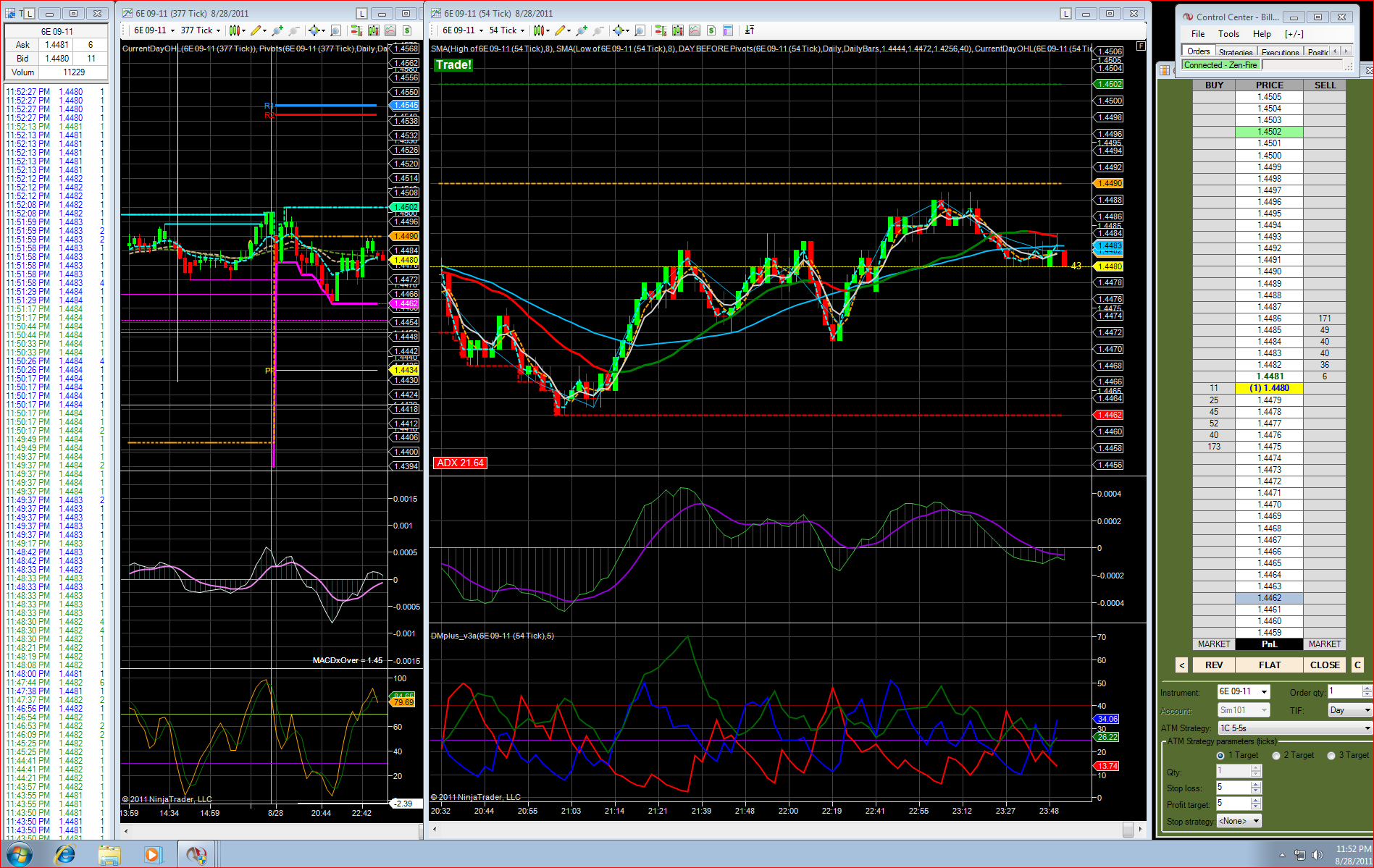Viewport: 1374px width, 868px height.
Task: Click the buy MARKET button
Action: coord(1213,644)
